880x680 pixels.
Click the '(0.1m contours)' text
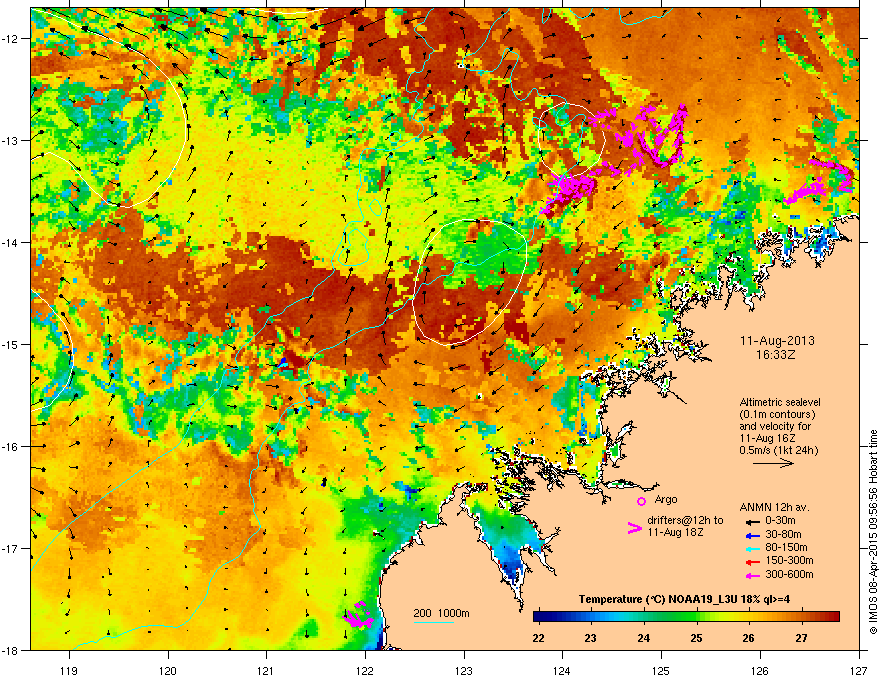point(777,415)
